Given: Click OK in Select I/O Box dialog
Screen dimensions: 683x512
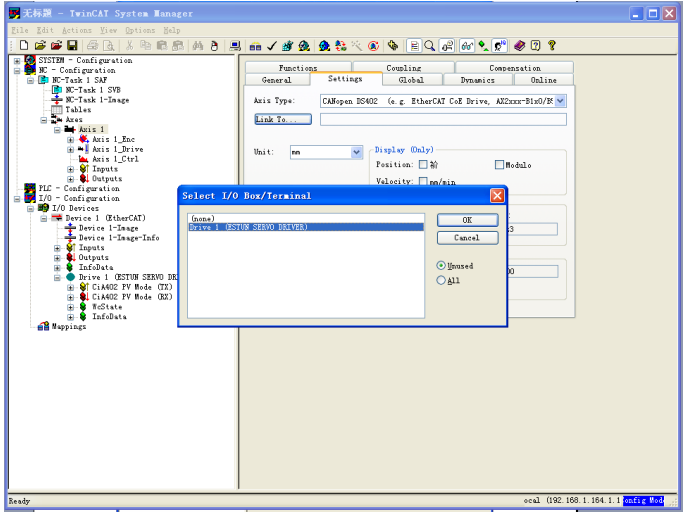Looking at the screenshot, I should pyautogui.click(x=467, y=220).
